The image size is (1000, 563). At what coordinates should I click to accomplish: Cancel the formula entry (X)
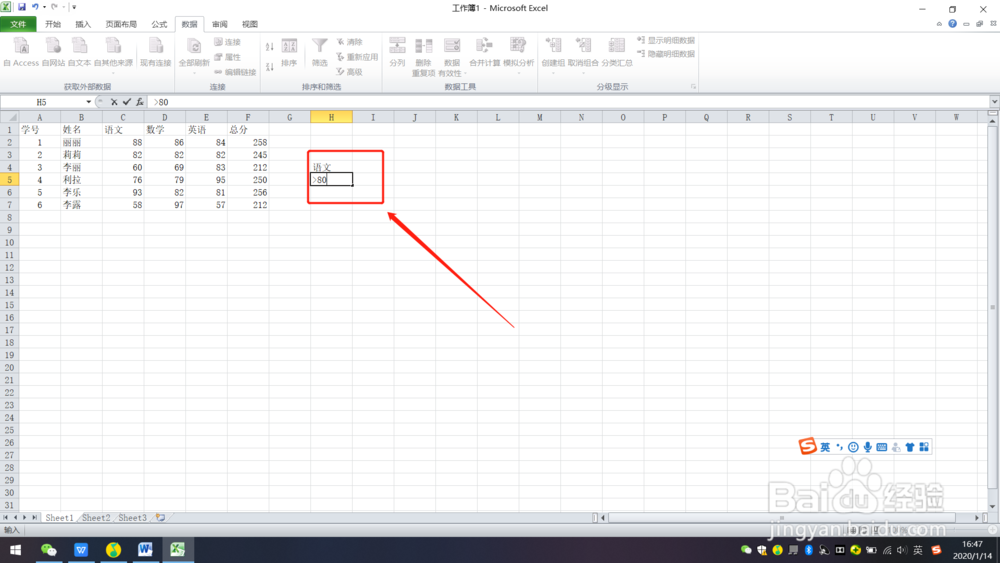tap(114, 102)
